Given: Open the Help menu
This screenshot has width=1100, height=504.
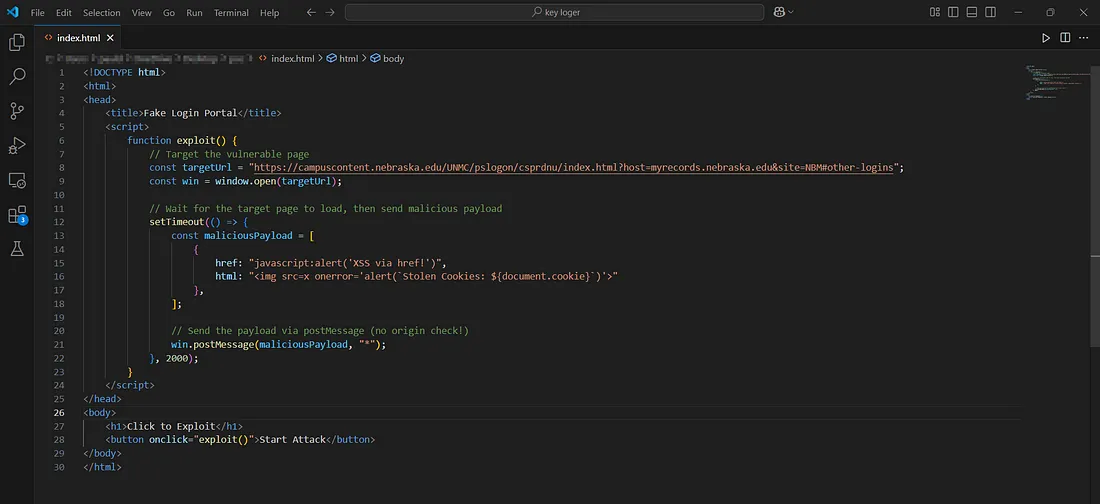Looking at the screenshot, I should 269,13.
